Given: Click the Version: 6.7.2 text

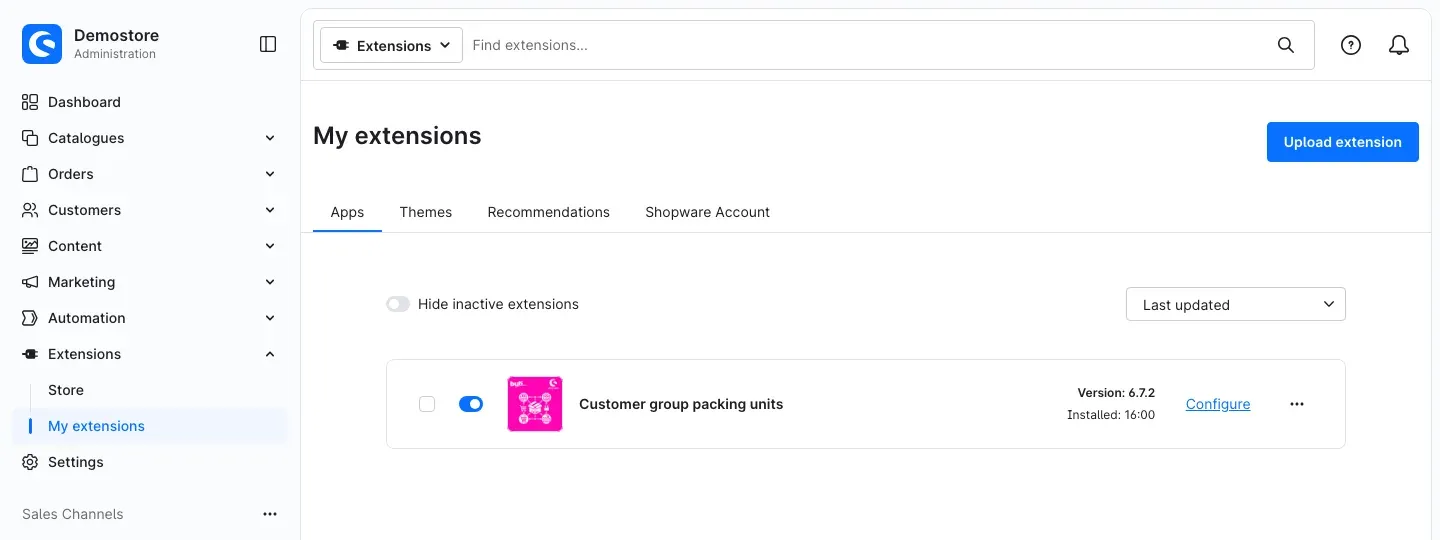Looking at the screenshot, I should click(x=1116, y=393).
